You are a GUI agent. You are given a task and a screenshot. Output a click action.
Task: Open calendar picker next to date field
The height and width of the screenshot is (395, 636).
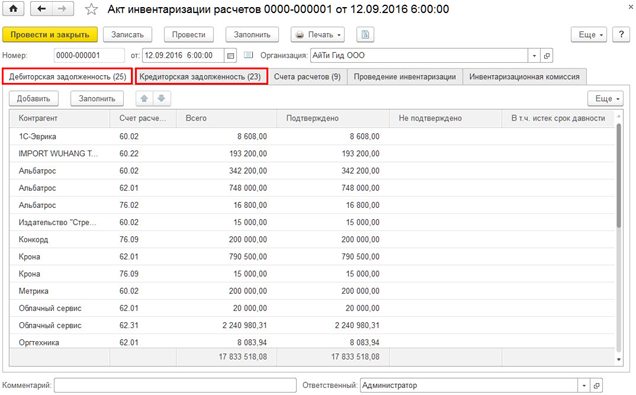[230, 56]
